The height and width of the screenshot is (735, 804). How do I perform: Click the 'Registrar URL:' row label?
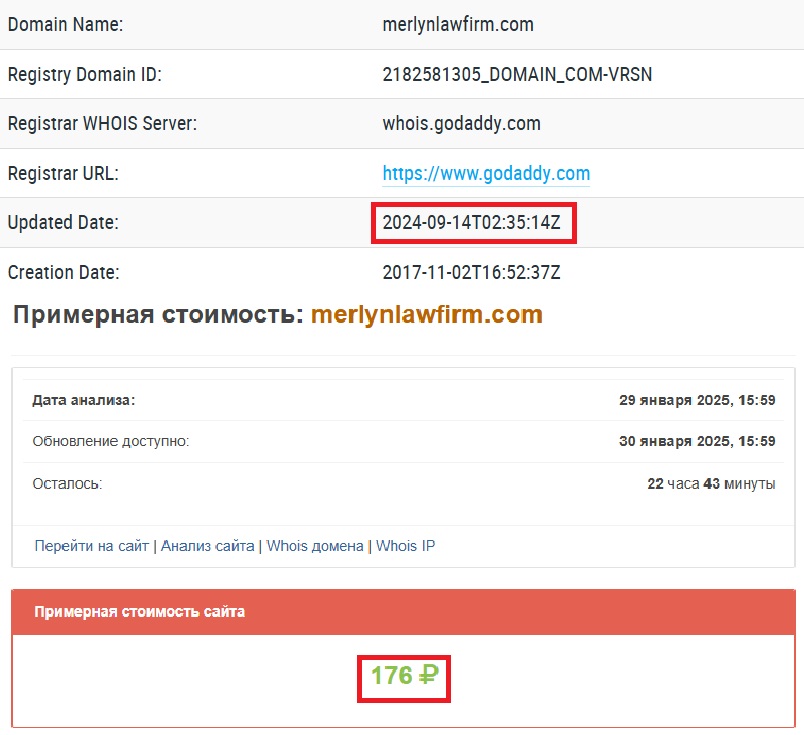[63, 174]
